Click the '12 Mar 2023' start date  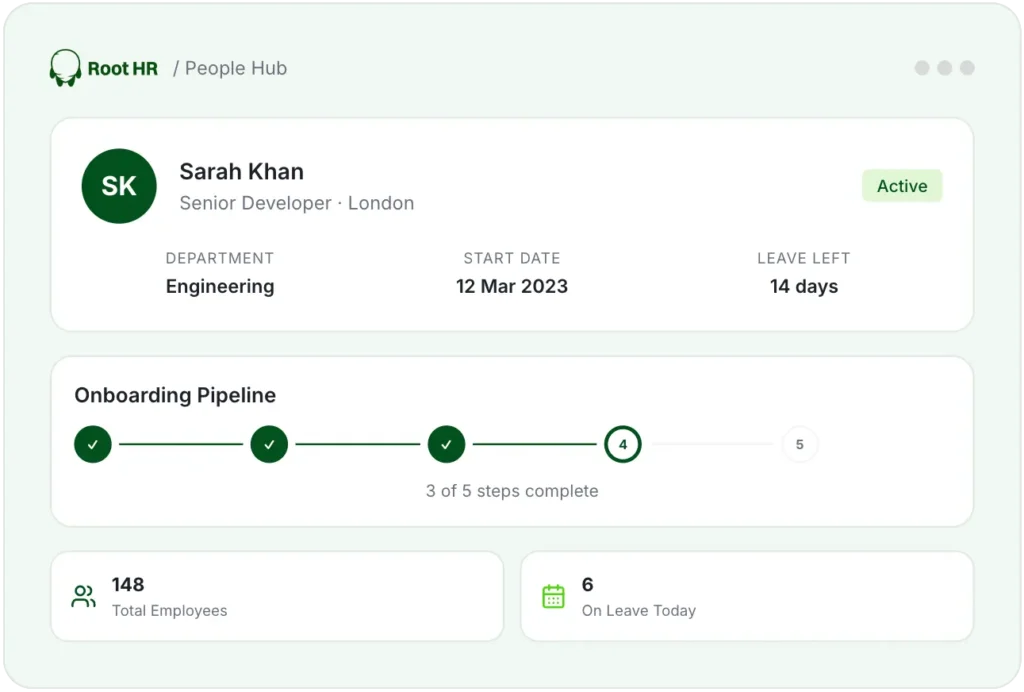(x=512, y=286)
